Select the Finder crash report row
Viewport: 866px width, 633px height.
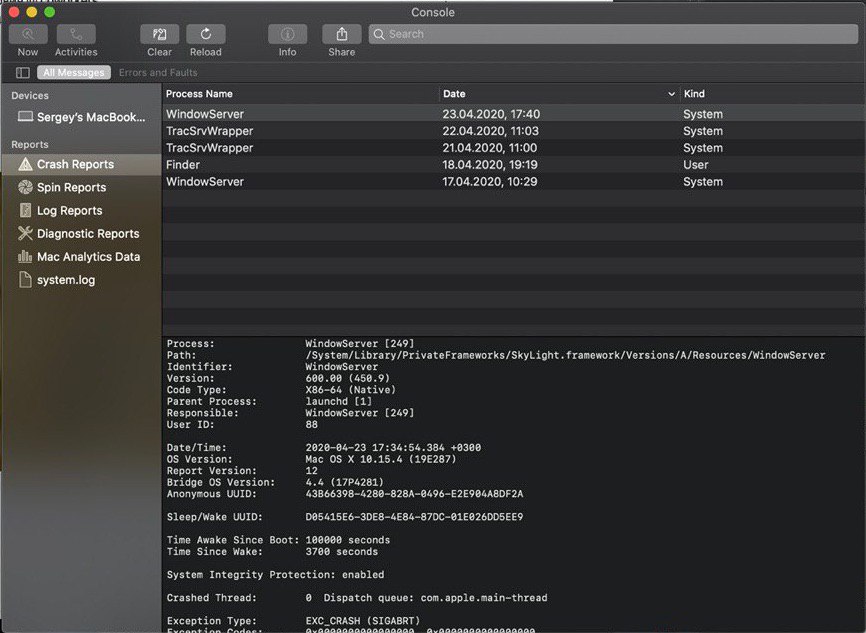(514, 165)
